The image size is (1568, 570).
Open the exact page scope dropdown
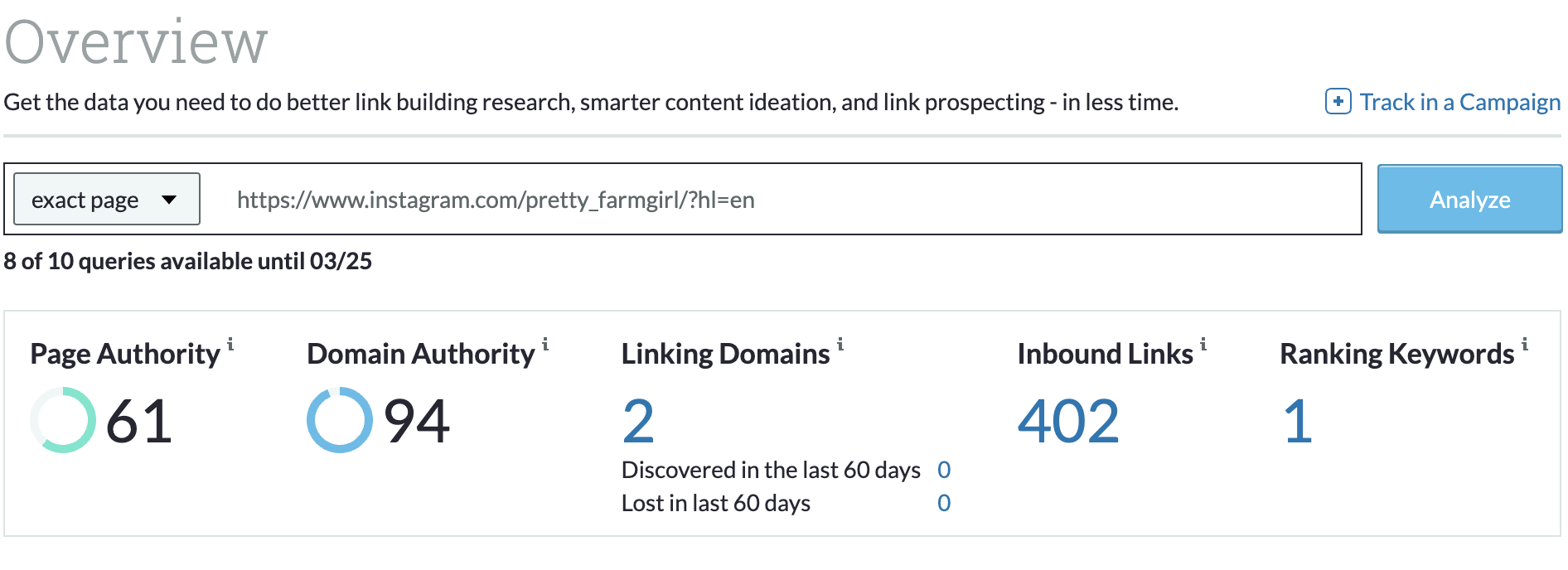point(107,199)
